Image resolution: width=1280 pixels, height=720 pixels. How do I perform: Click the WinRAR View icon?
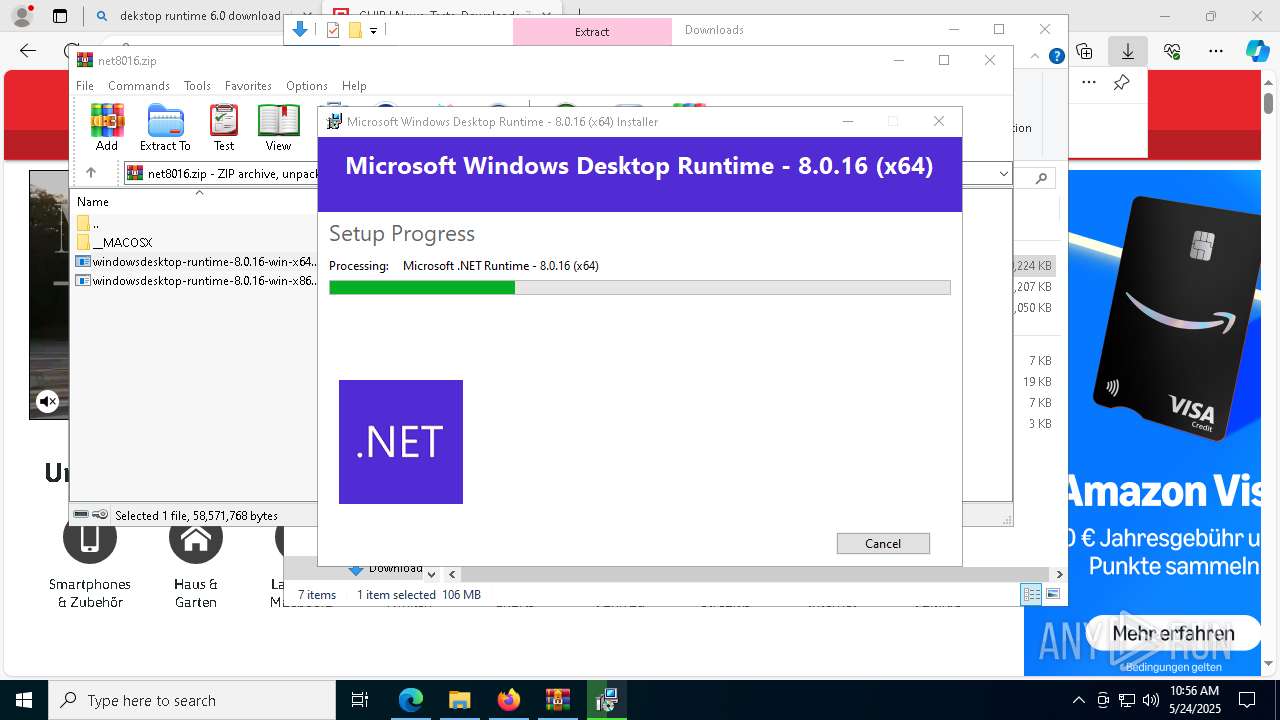pyautogui.click(x=278, y=127)
